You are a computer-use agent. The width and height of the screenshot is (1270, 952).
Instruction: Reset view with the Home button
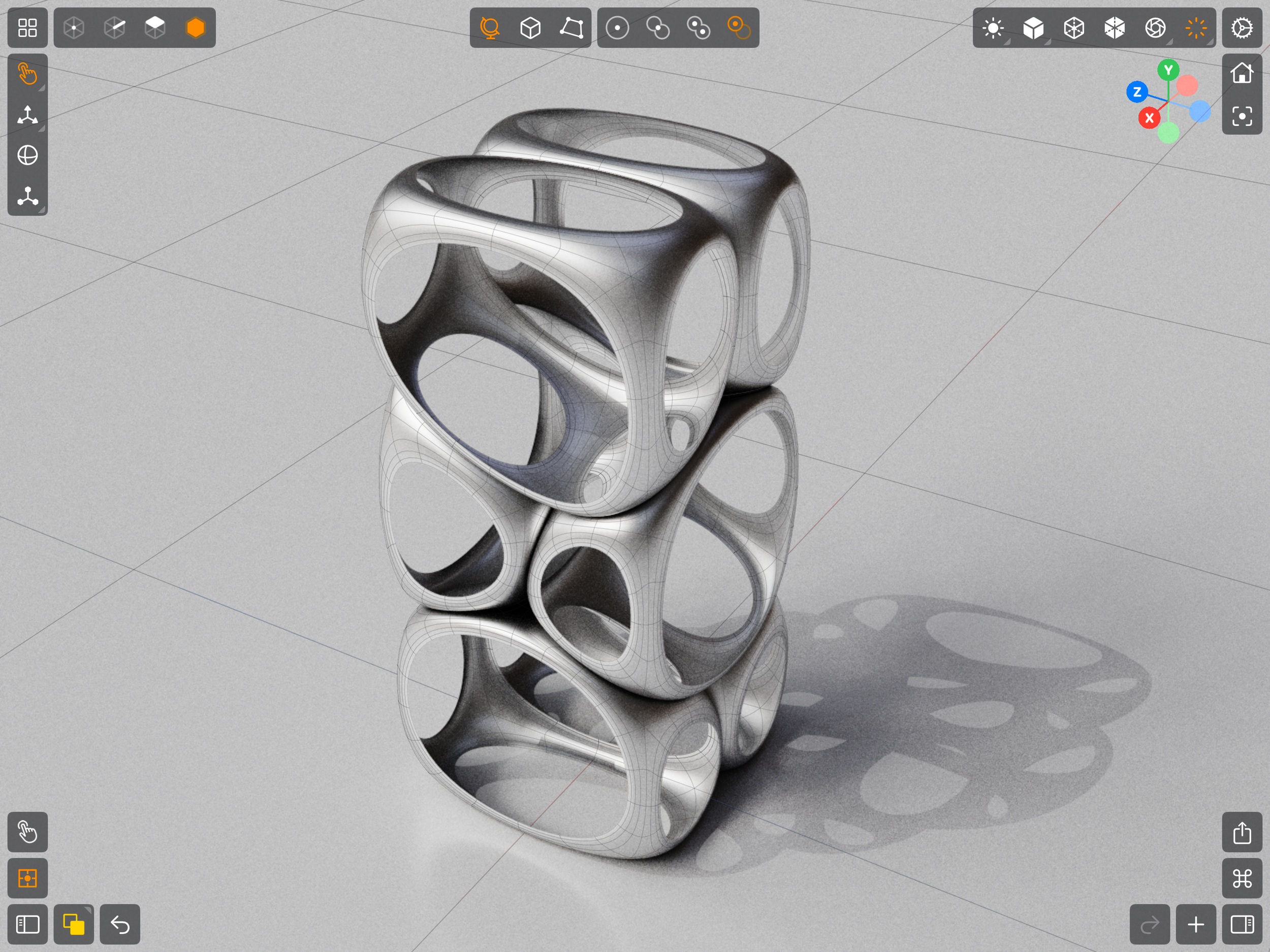1242,74
